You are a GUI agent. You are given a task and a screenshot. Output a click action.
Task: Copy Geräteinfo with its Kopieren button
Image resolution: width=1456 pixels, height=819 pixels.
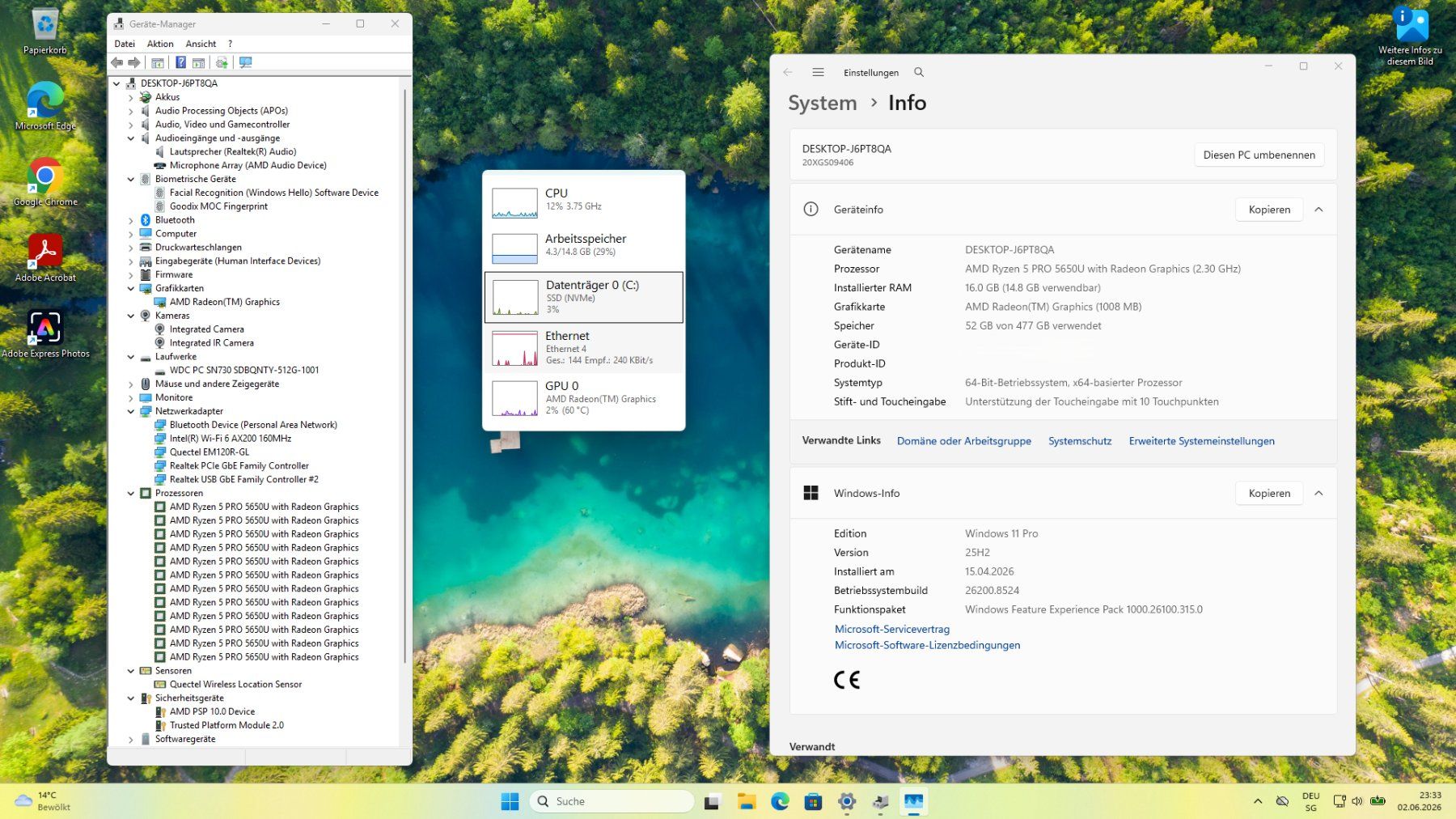pyautogui.click(x=1269, y=210)
